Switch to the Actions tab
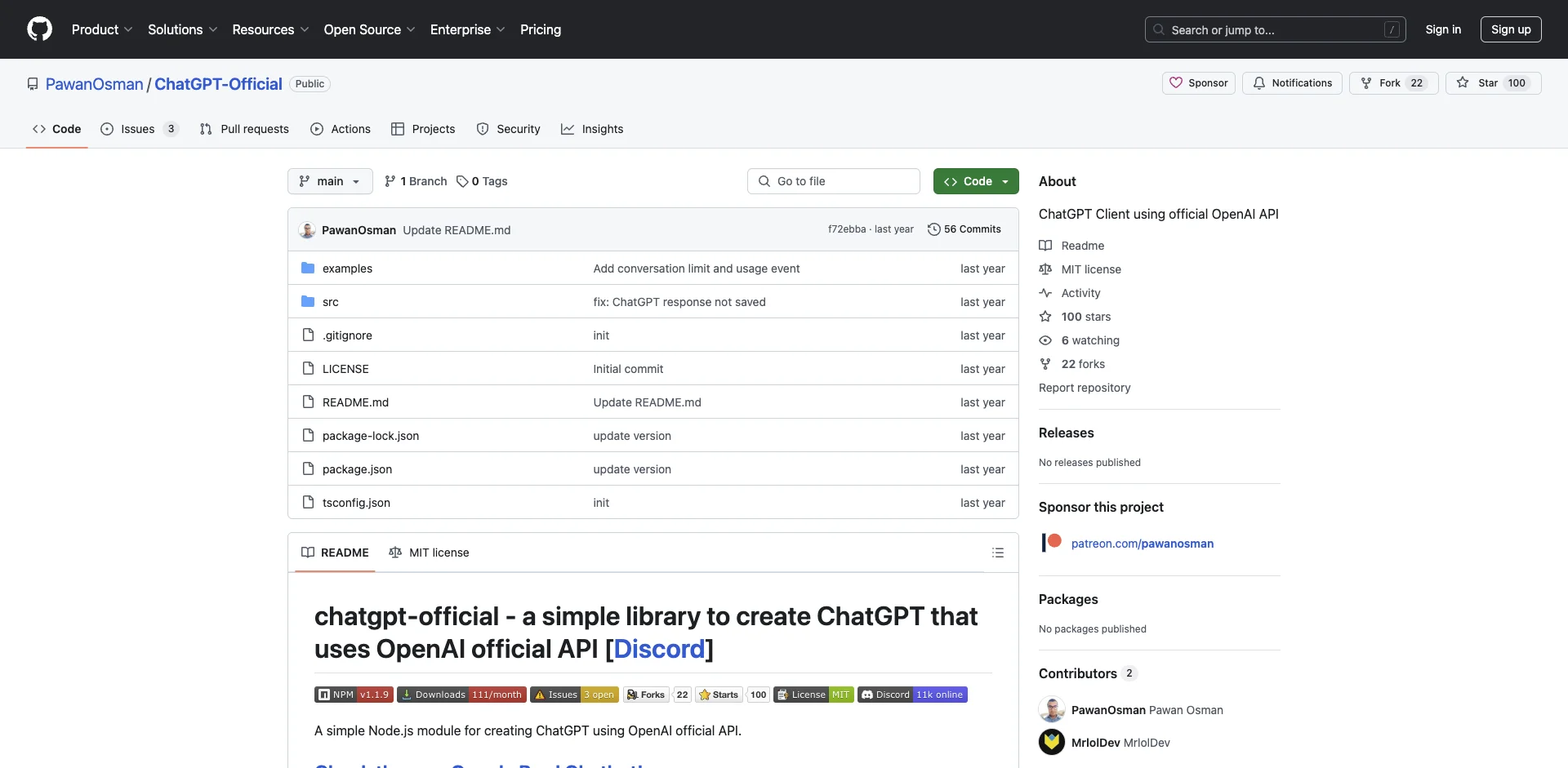 [341, 129]
